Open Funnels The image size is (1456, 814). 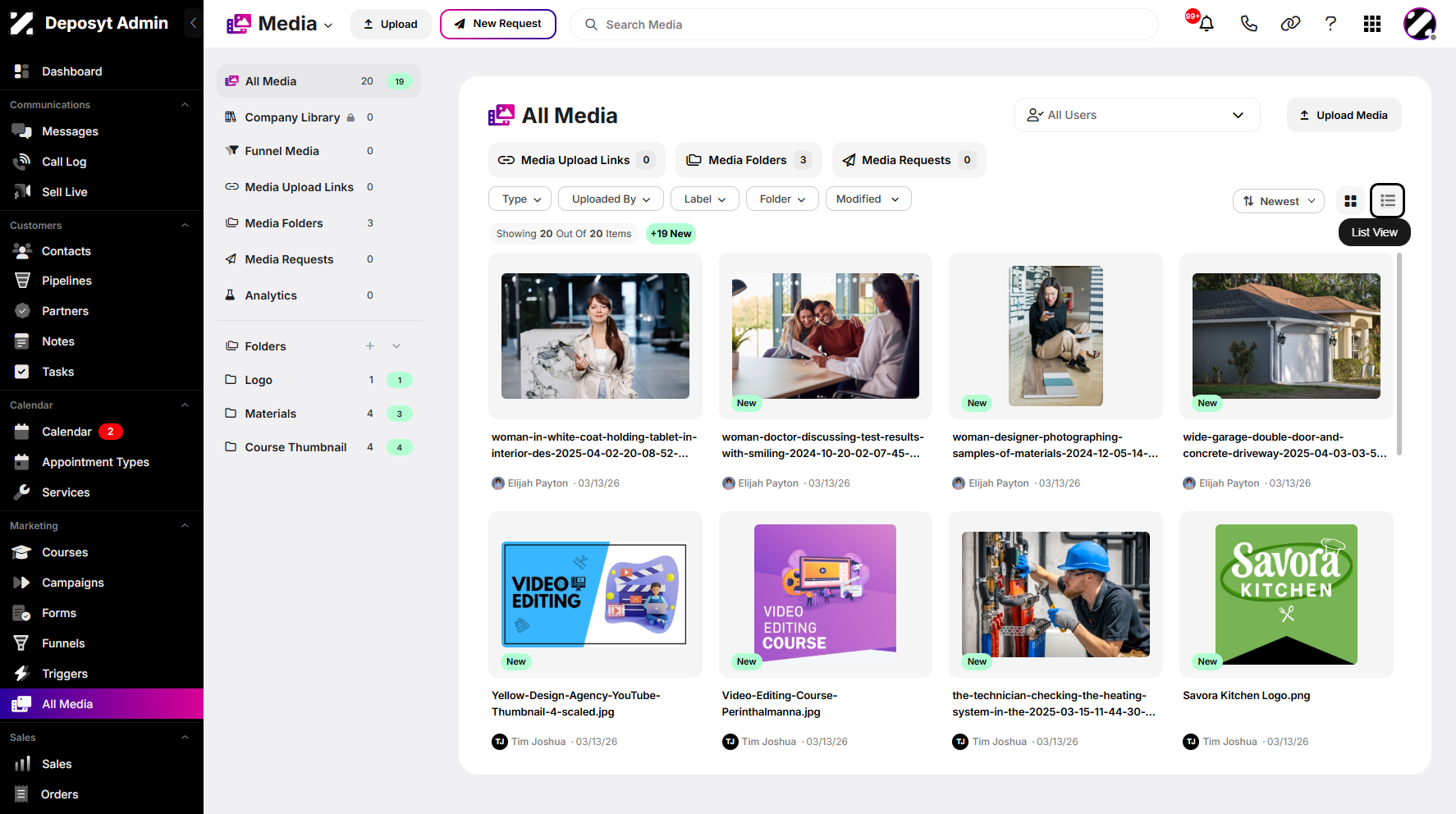(102, 643)
